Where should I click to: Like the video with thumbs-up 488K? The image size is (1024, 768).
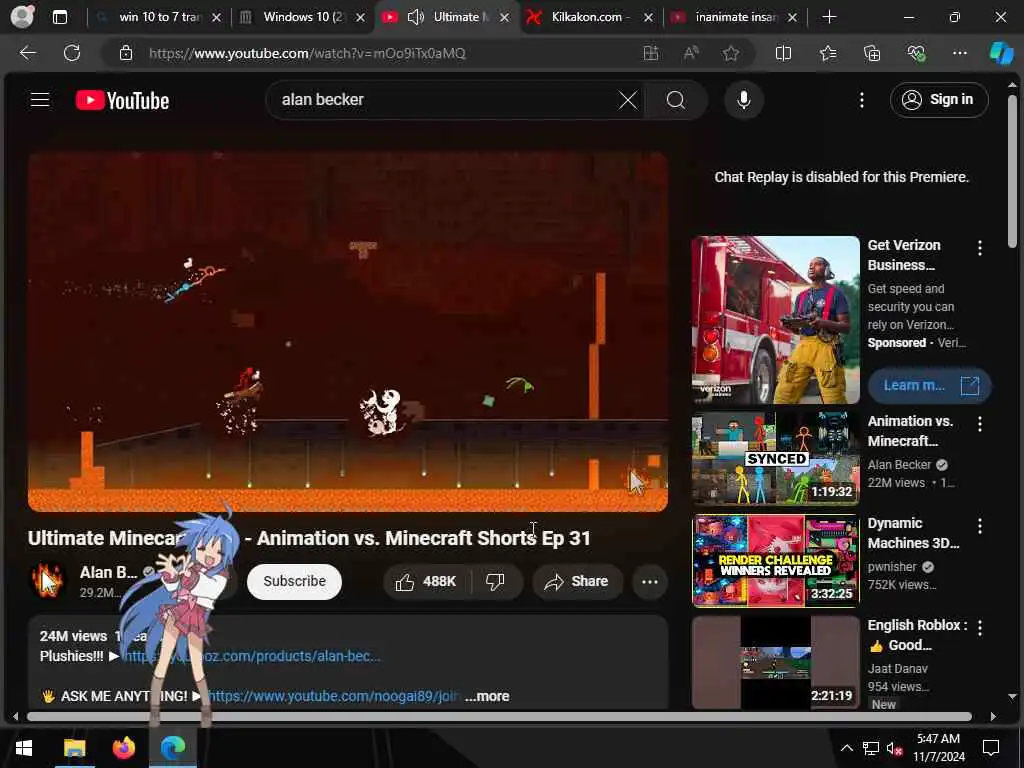coord(426,581)
